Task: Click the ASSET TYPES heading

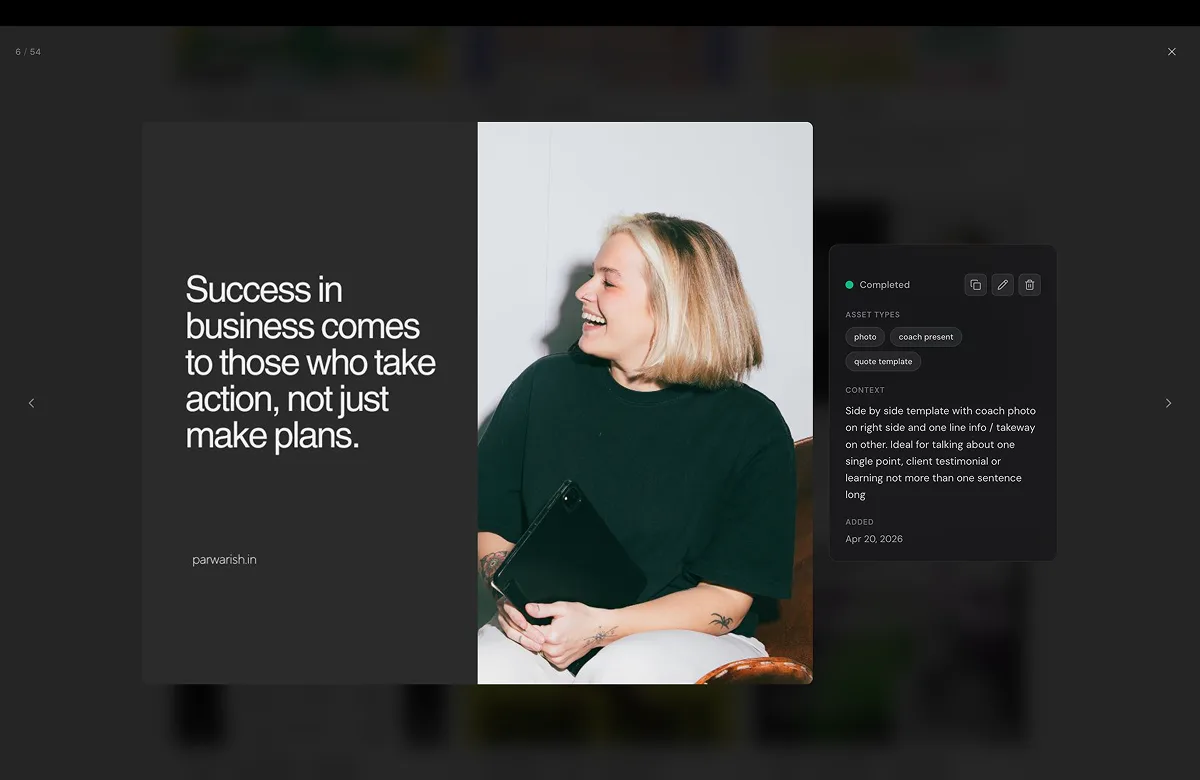Action: 873,315
